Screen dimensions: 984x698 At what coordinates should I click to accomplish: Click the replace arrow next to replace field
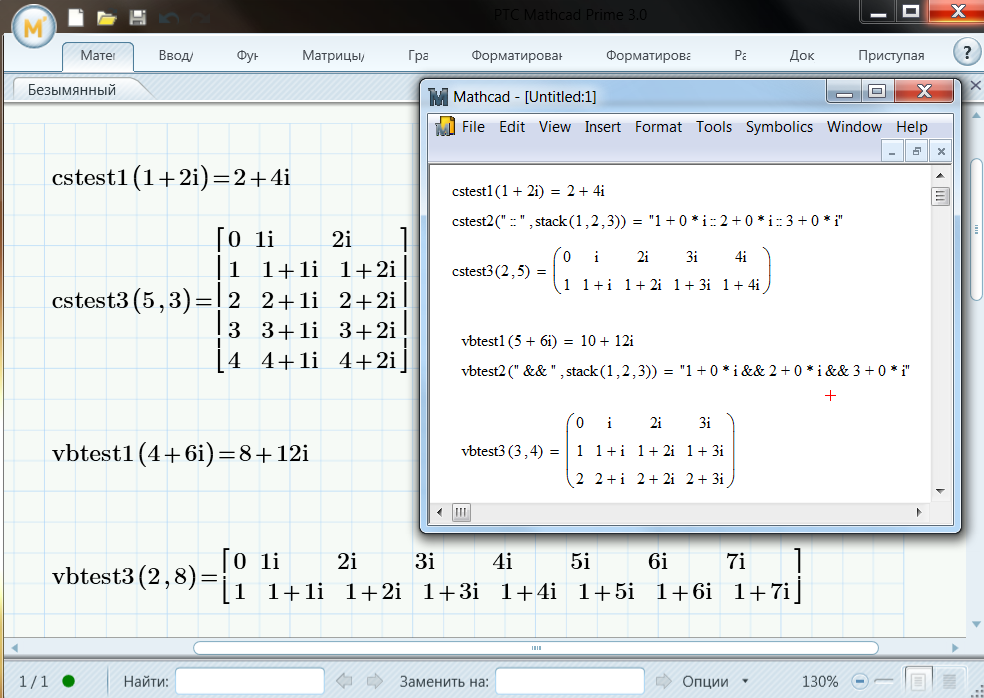click(x=663, y=681)
